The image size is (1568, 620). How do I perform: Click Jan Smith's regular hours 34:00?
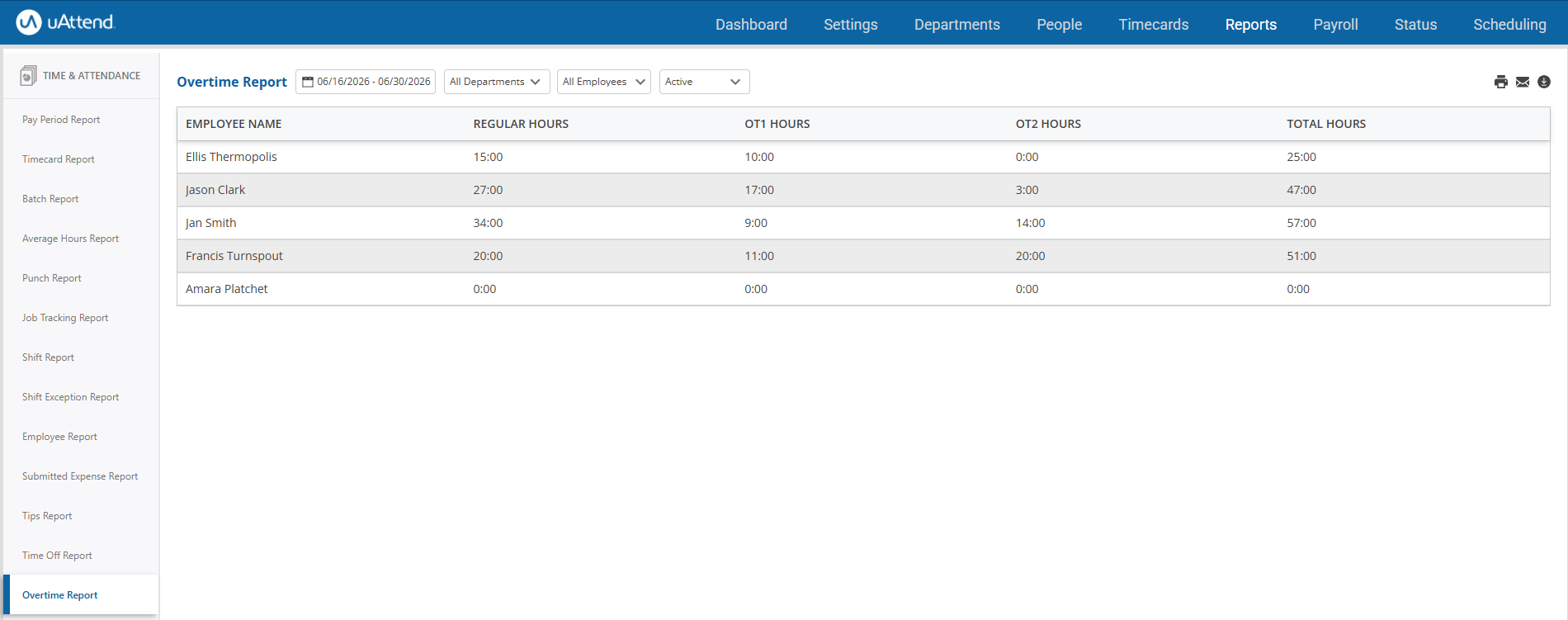pyautogui.click(x=488, y=223)
